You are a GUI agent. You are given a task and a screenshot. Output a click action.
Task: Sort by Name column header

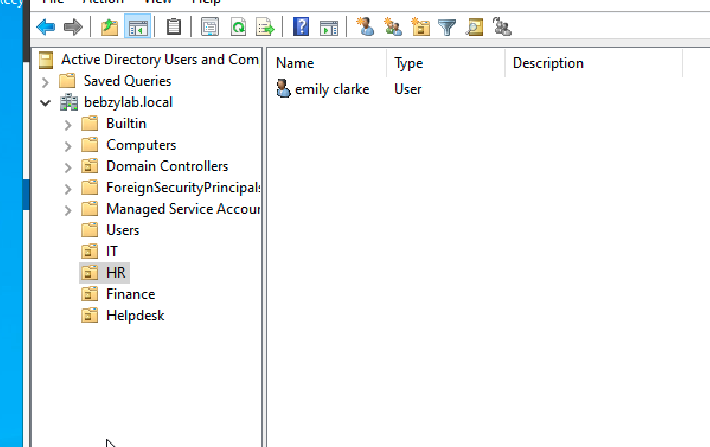click(x=326, y=63)
